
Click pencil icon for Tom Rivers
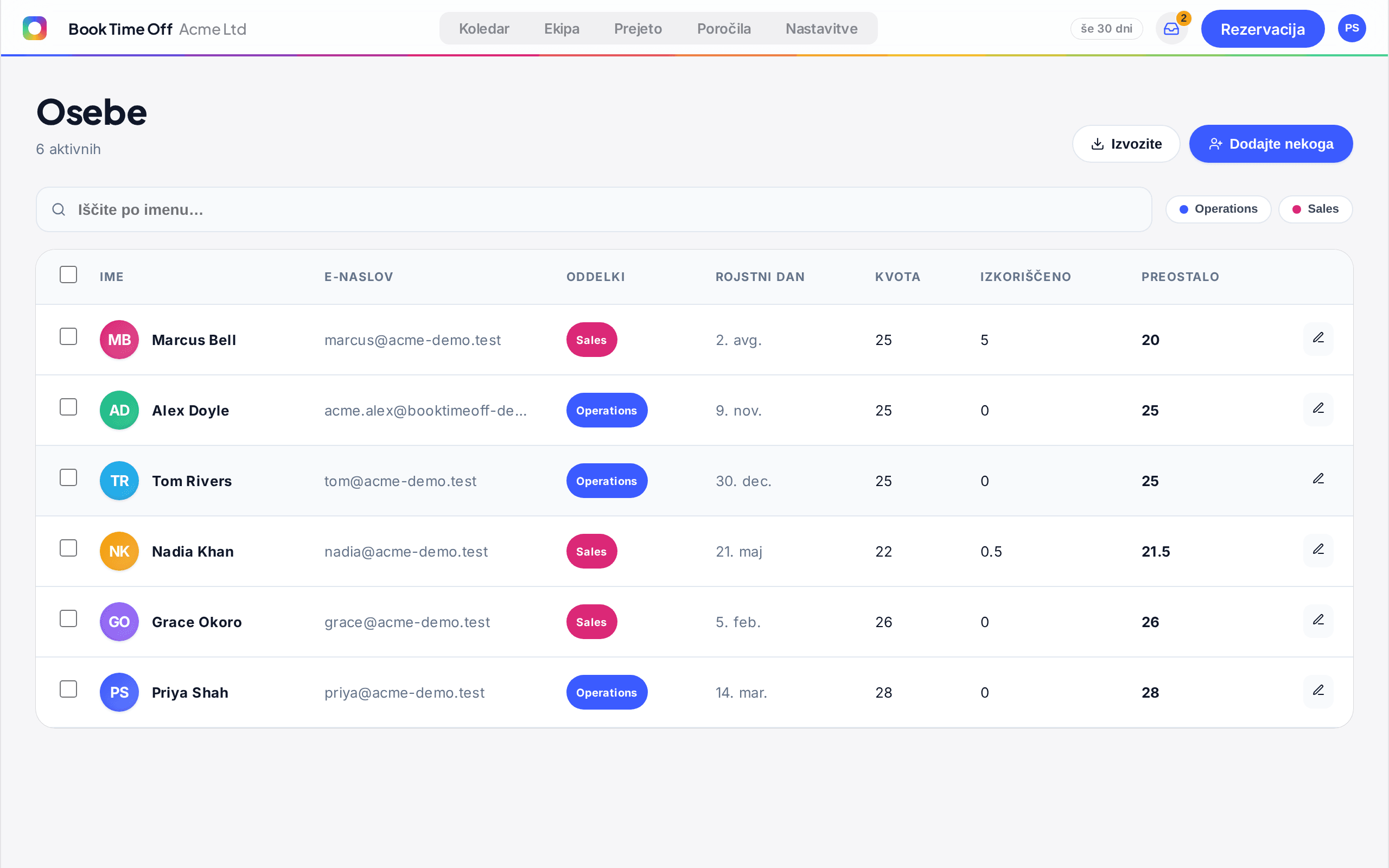[x=1318, y=480]
